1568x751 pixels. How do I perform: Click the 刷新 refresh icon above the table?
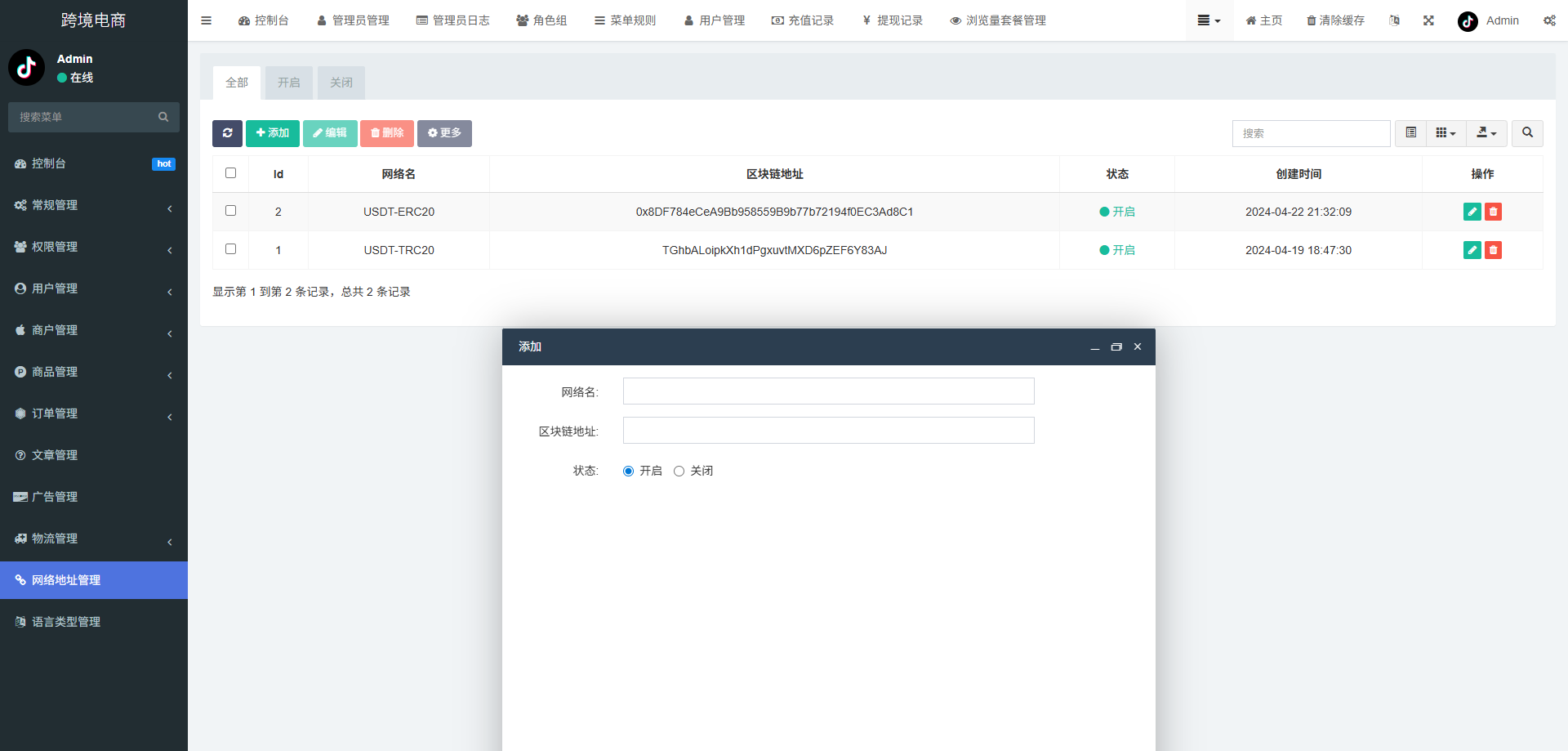click(227, 133)
